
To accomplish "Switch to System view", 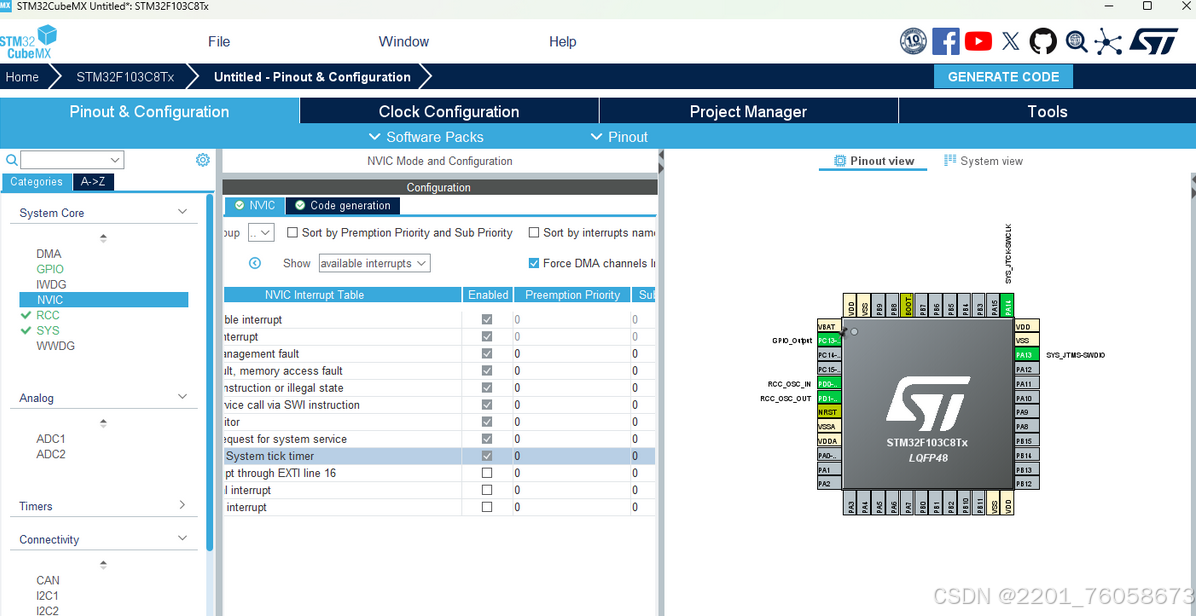I will point(983,160).
